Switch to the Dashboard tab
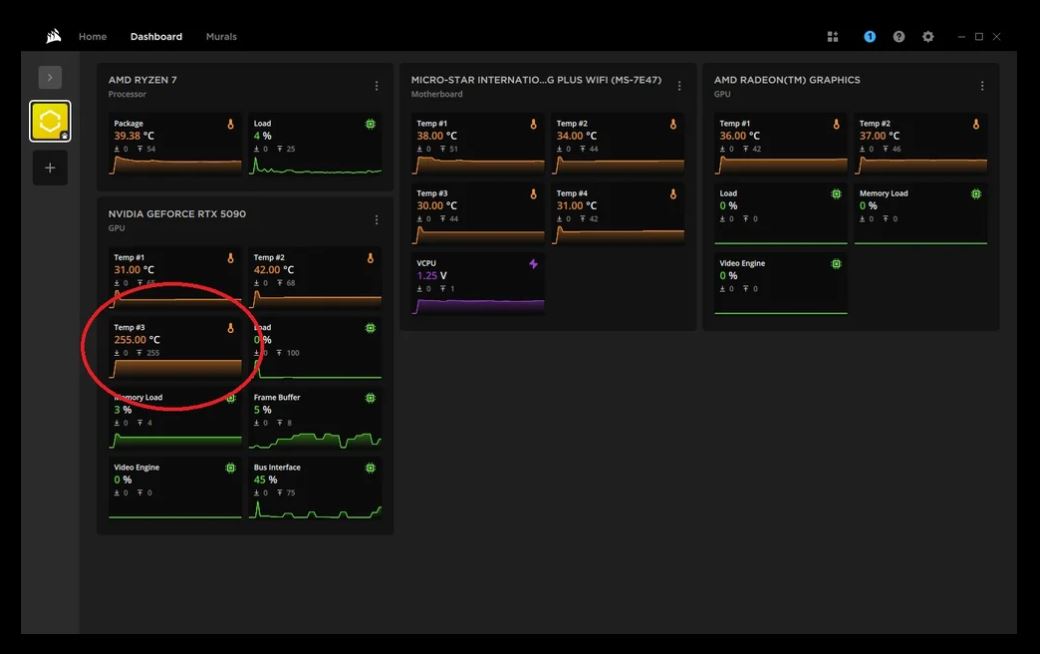The height and width of the screenshot is (654, 1040). click(156, 36)
